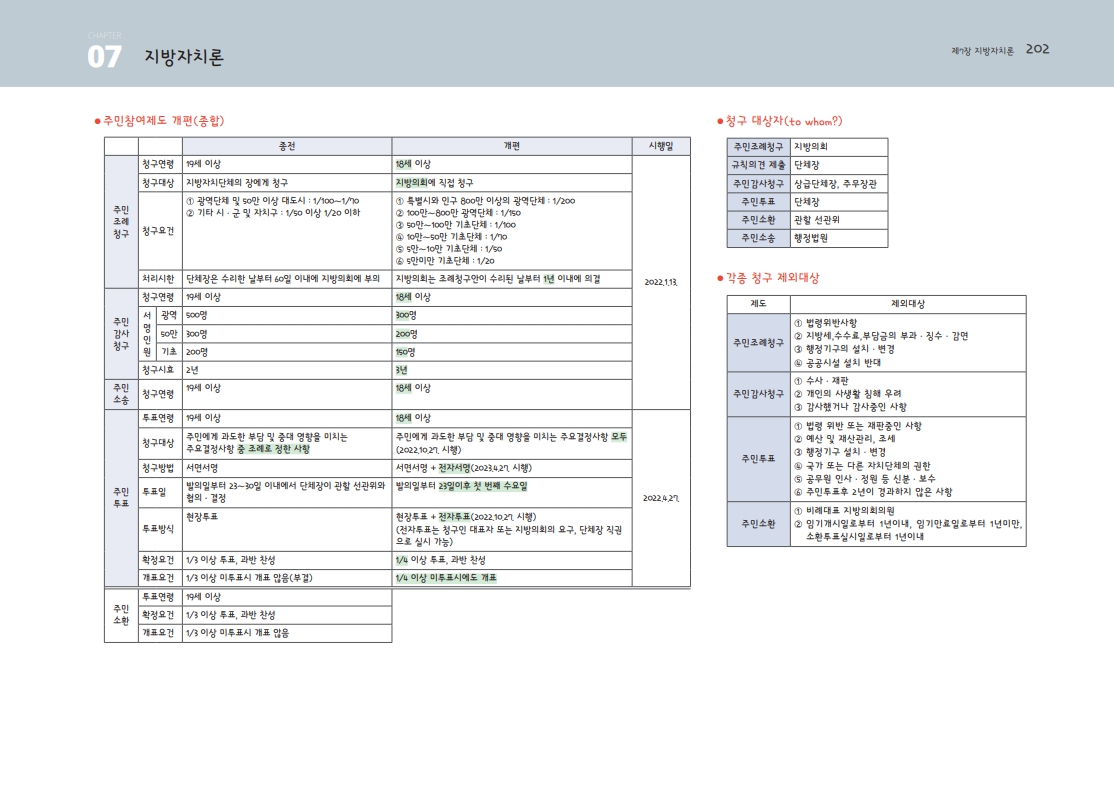Click the 규칙의견 제출 row label
The width and height of the screenshot is (1114, 786).
(x=758, y=165)
